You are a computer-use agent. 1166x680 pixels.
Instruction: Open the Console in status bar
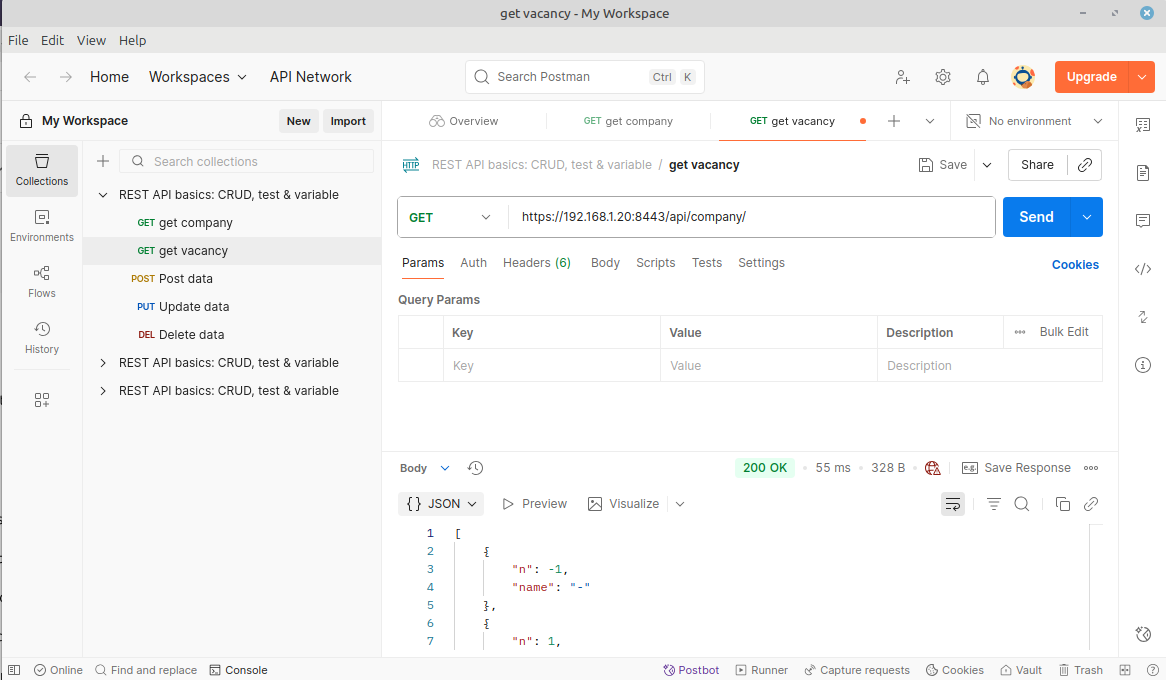(238, 670)
